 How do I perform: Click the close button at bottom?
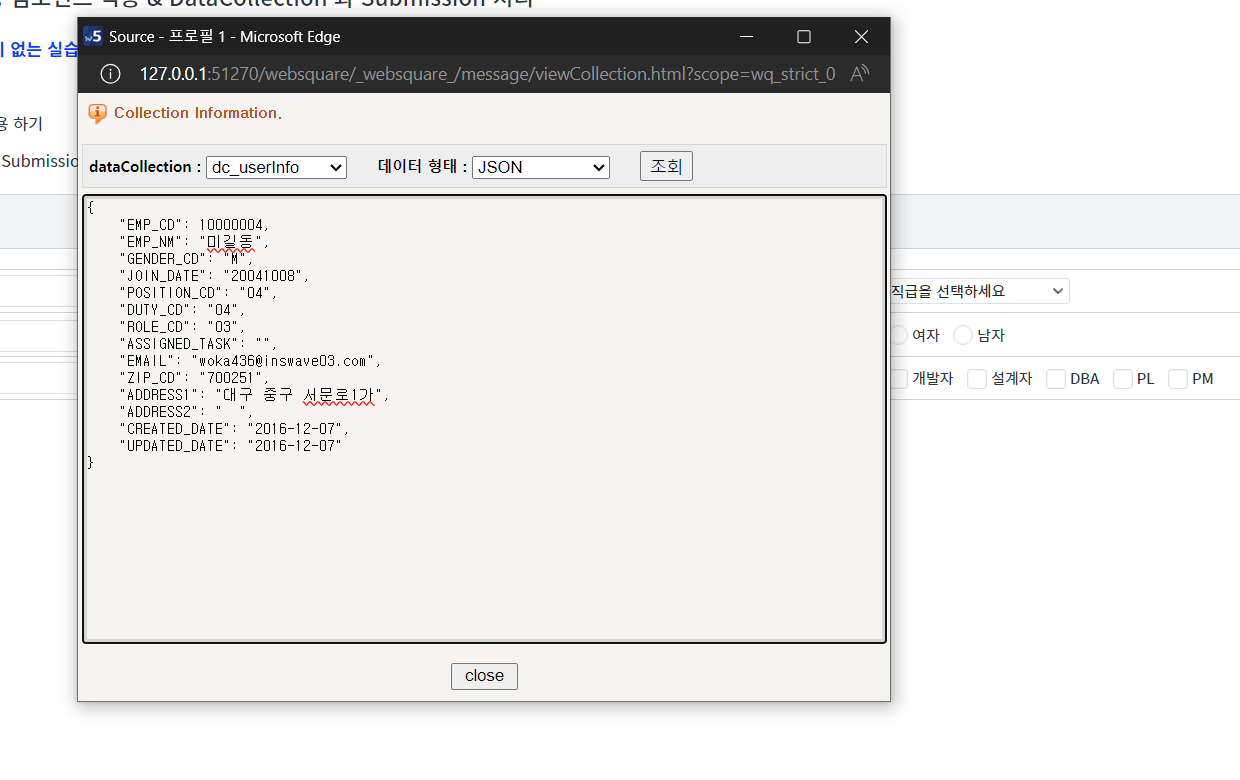tap(484, 676)
